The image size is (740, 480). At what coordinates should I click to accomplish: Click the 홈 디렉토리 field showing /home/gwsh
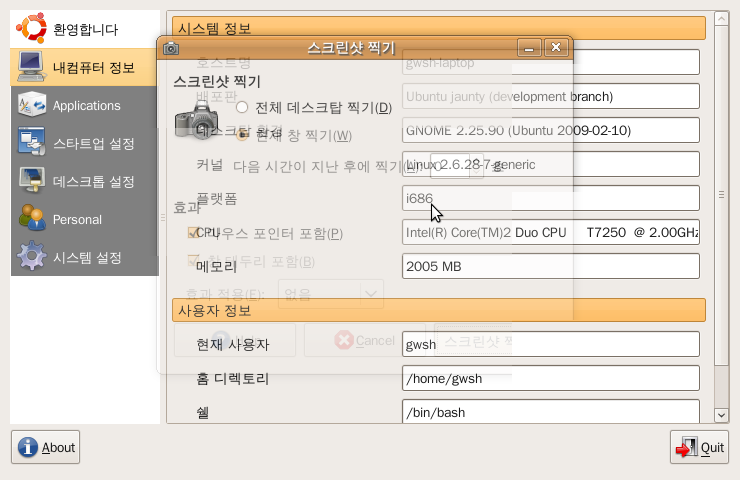point(551,378)
